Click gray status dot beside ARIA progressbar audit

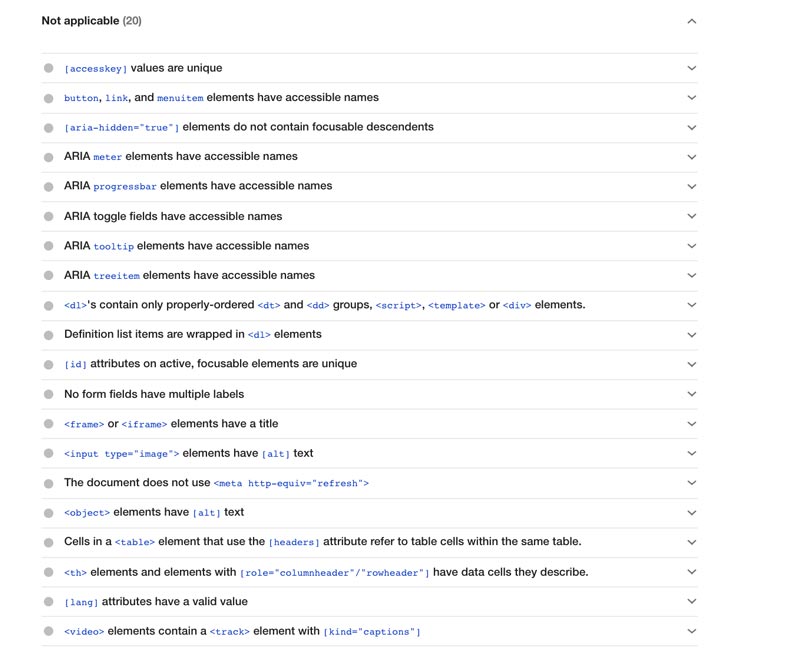(48, 187)
